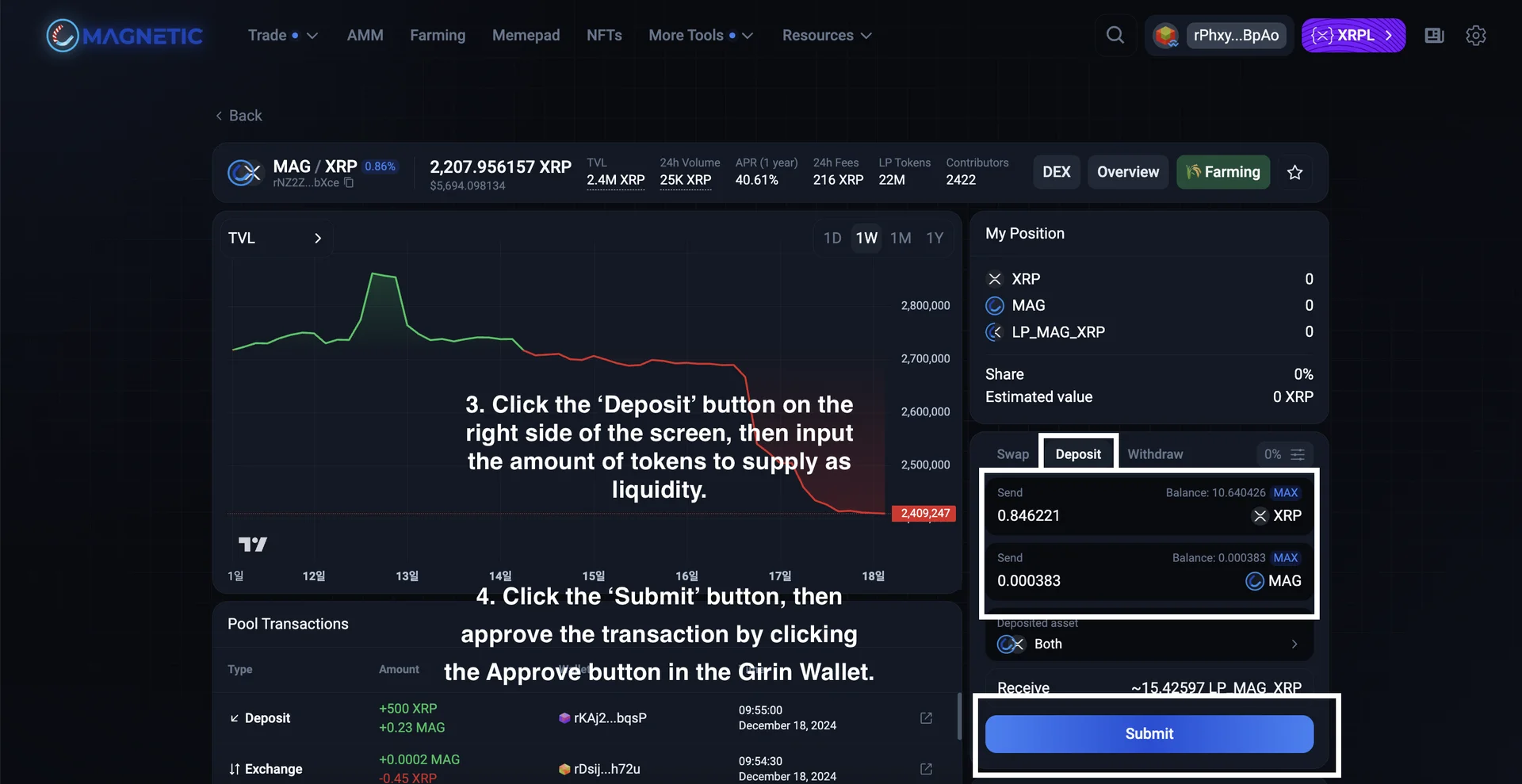The image size is (1522, 784).
Task: Select the 1M chart range
Action: point(901,238)
